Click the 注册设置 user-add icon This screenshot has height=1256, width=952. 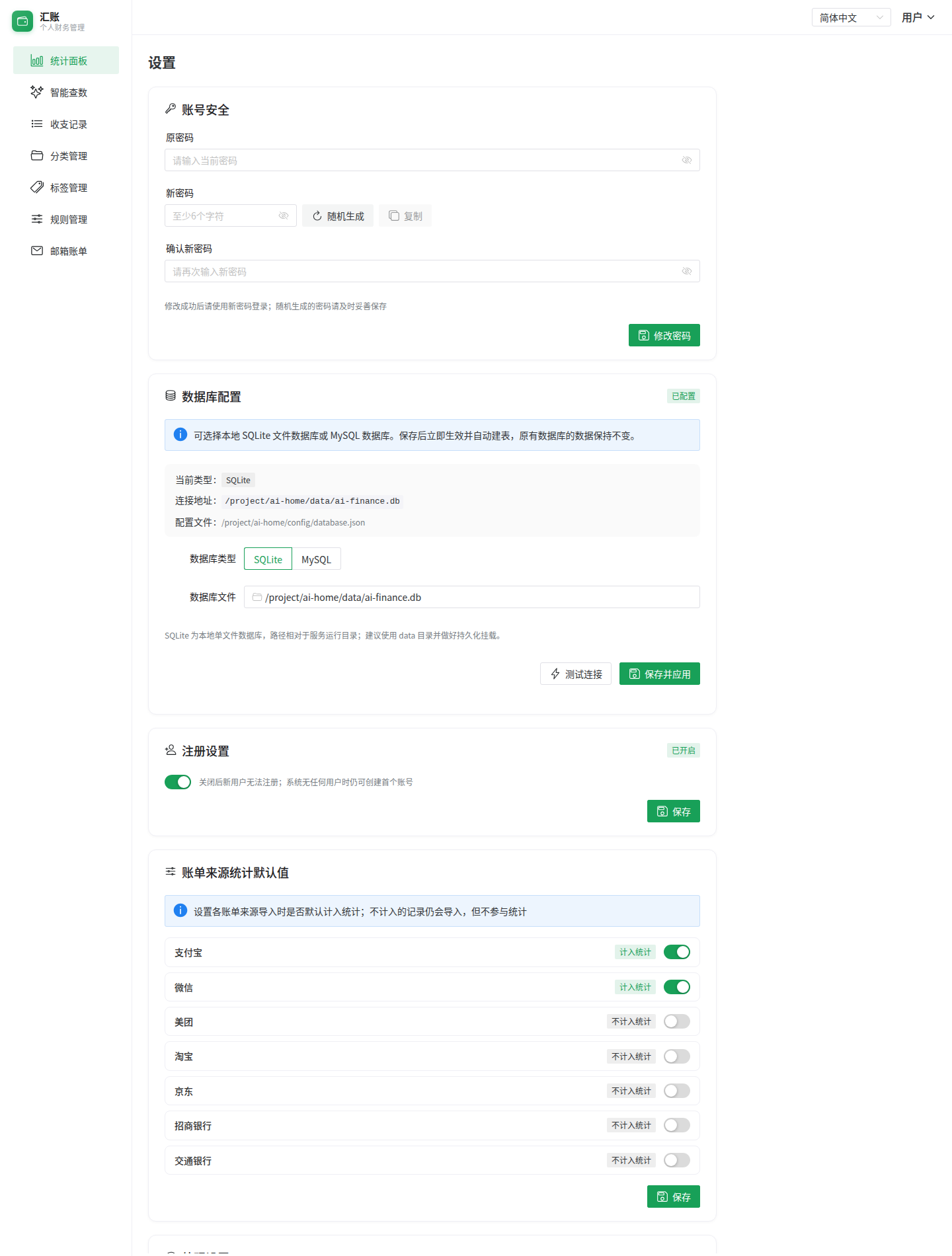coord(171,750)
